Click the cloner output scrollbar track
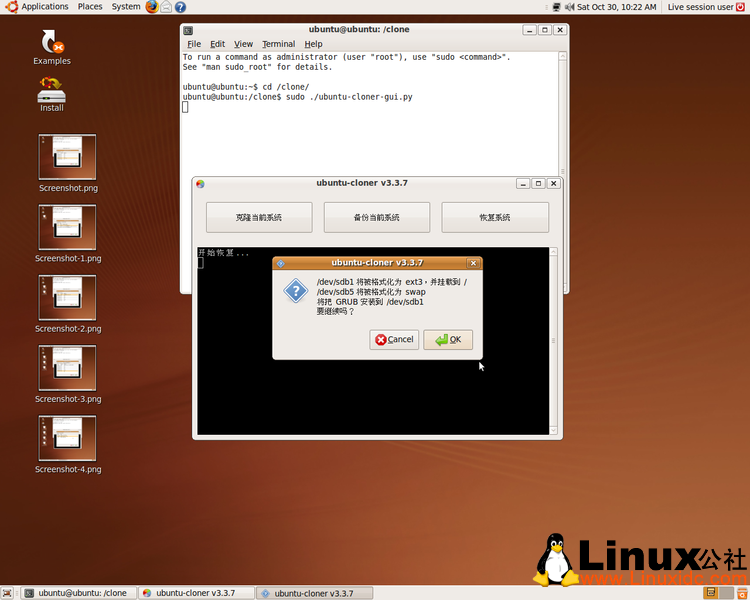Screen dimensions: 750x600 point(553,341)
